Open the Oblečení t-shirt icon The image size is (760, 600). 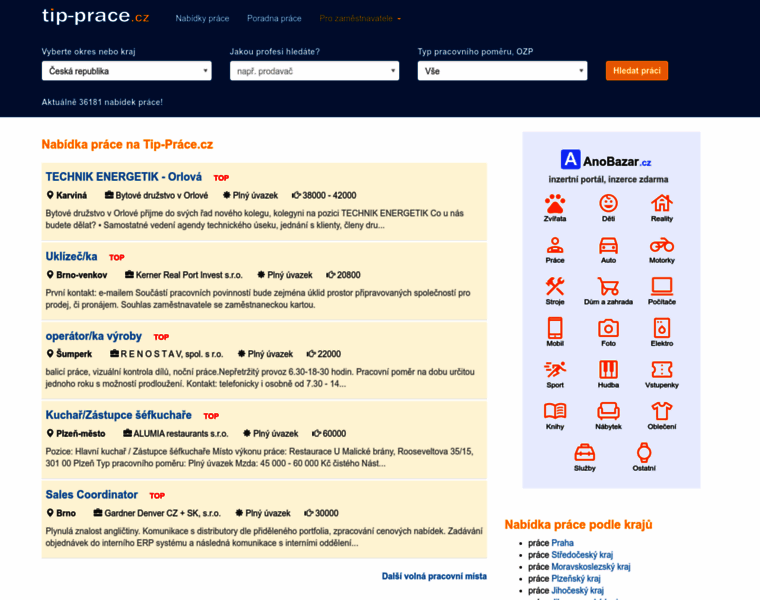pyautogui.click(x=662, y=411)
